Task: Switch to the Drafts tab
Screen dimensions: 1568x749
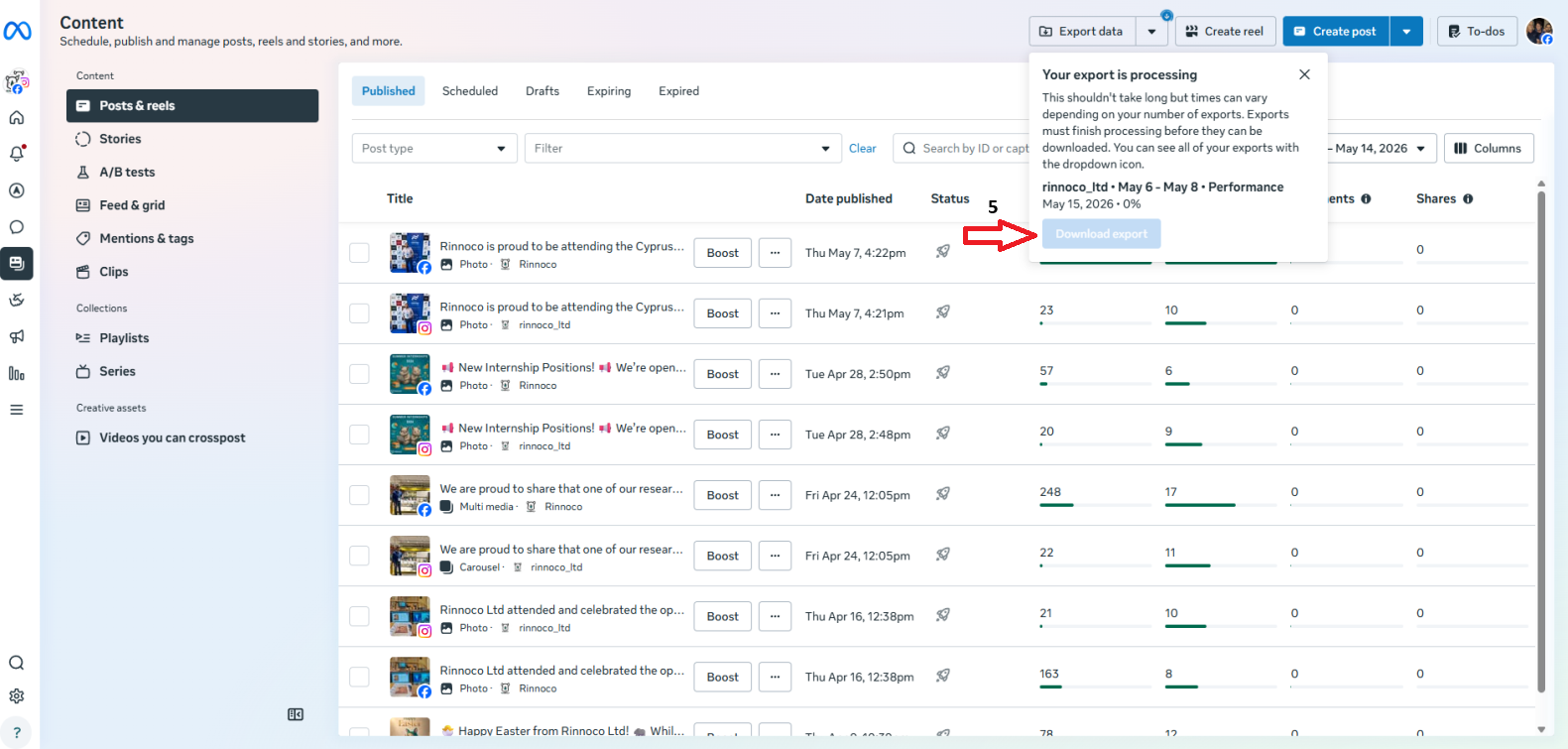Action: point(543,90)
